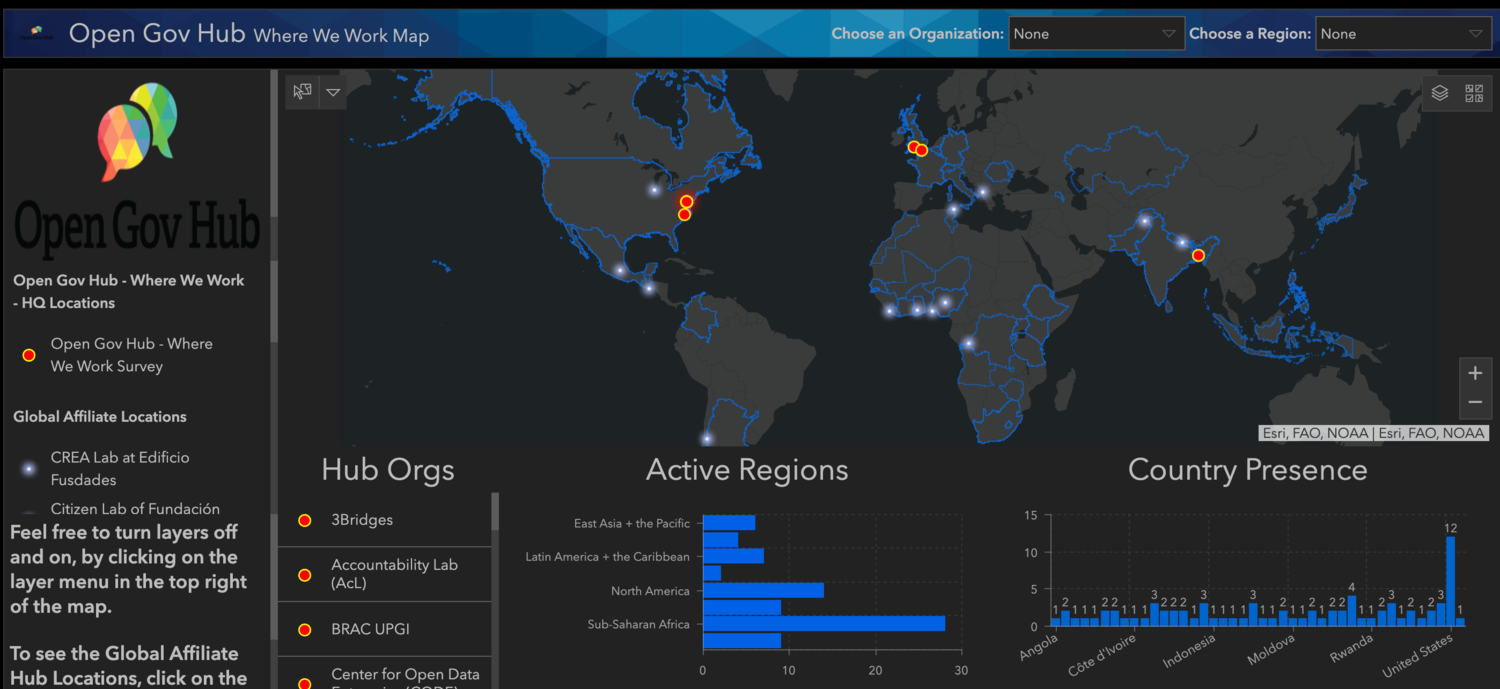Click the 'Active Regions' chart title
The image size is (1500, 689).
tap(747, 470)
